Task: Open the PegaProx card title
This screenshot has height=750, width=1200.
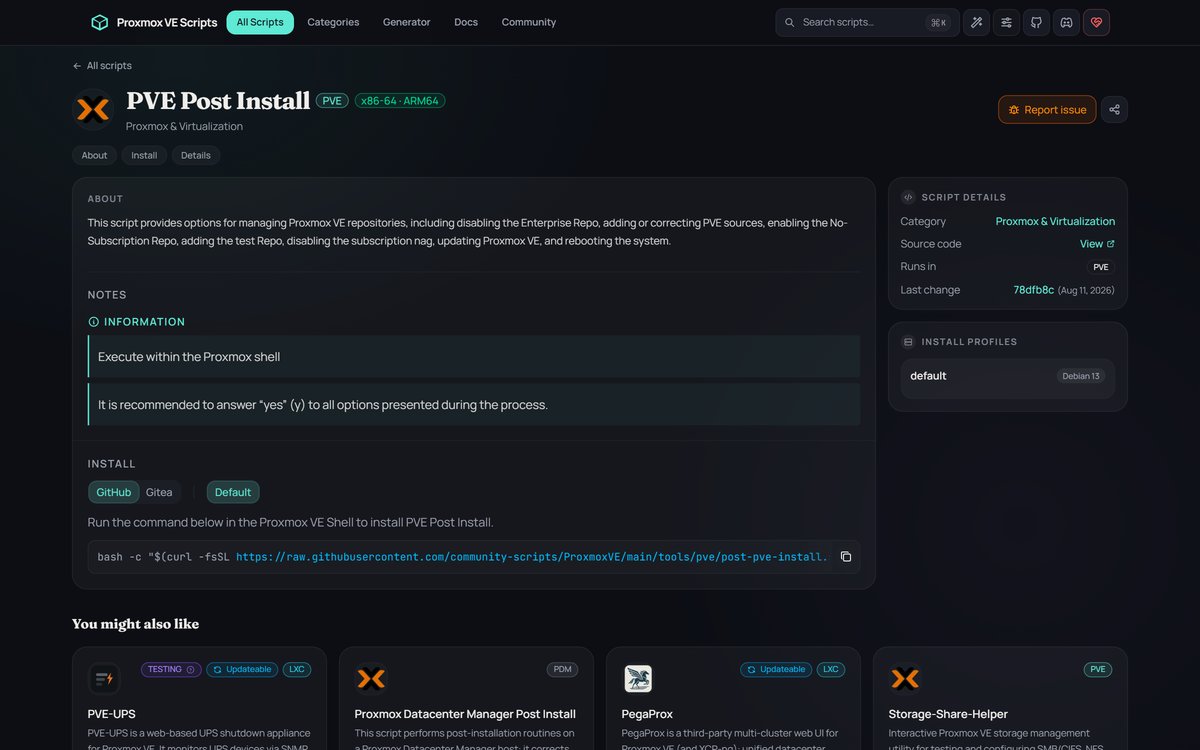Action: point(647,714)
